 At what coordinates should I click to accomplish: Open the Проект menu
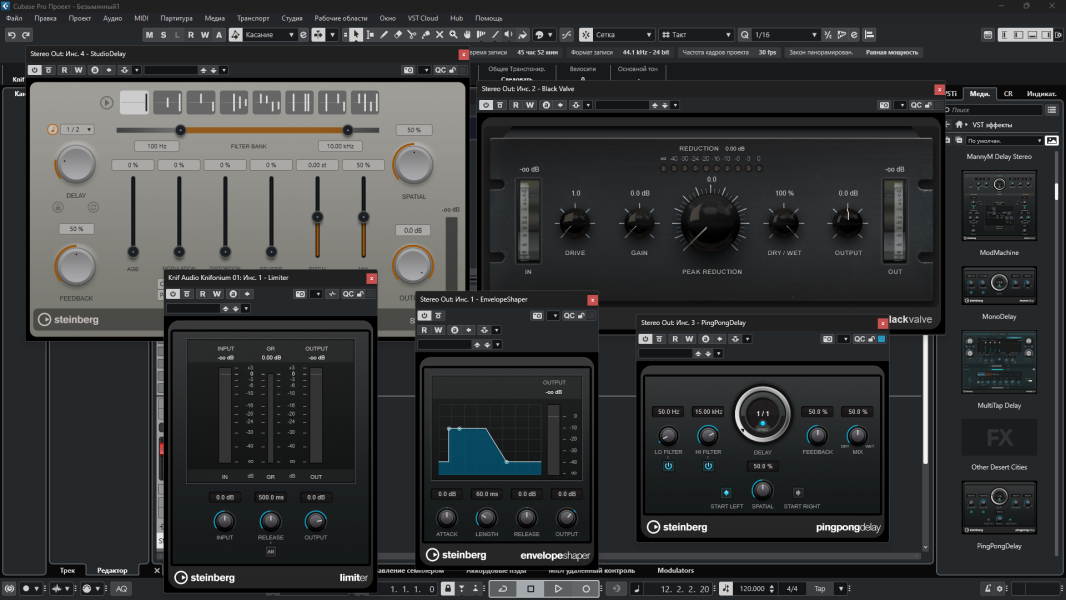80,18
